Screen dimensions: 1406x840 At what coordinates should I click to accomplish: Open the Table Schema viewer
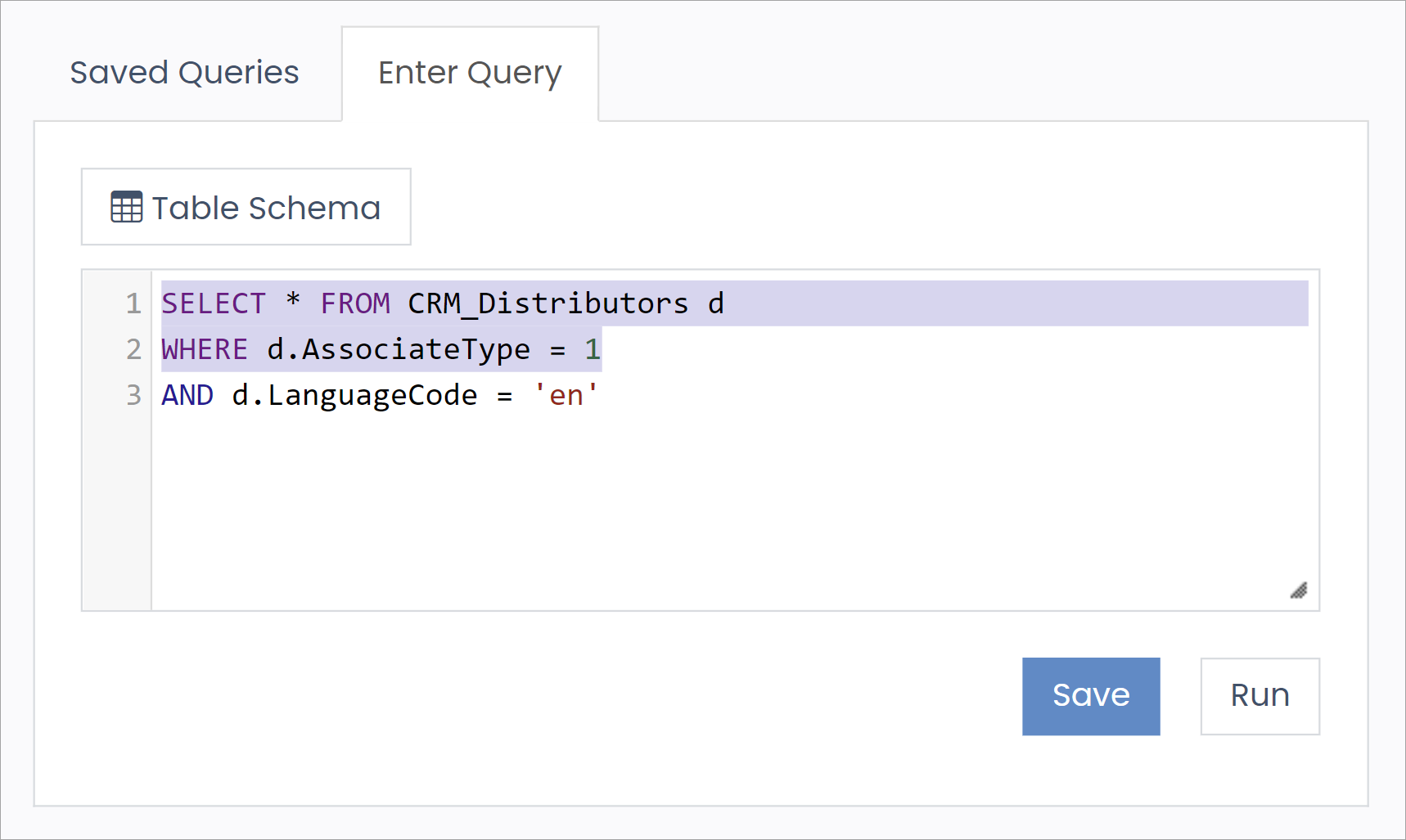pos(246,207)
